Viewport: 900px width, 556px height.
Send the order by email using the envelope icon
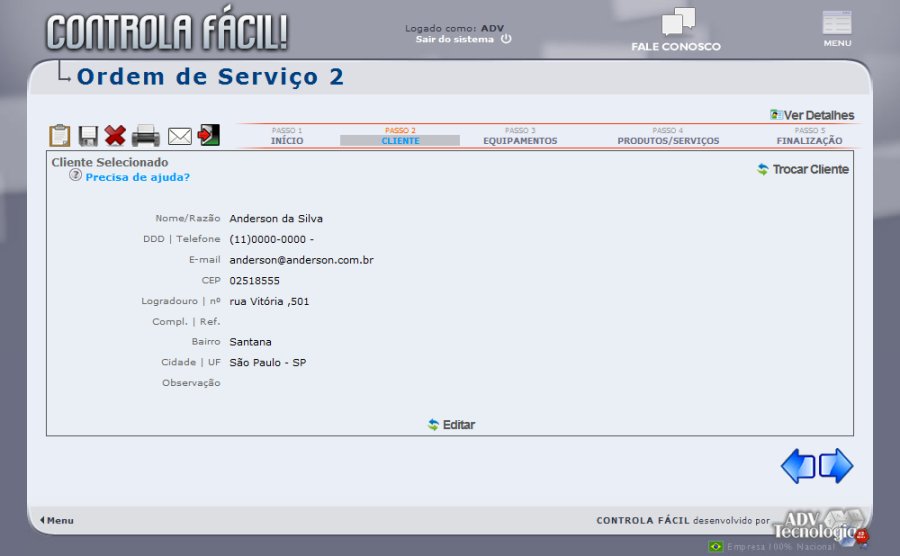(180, 136)
